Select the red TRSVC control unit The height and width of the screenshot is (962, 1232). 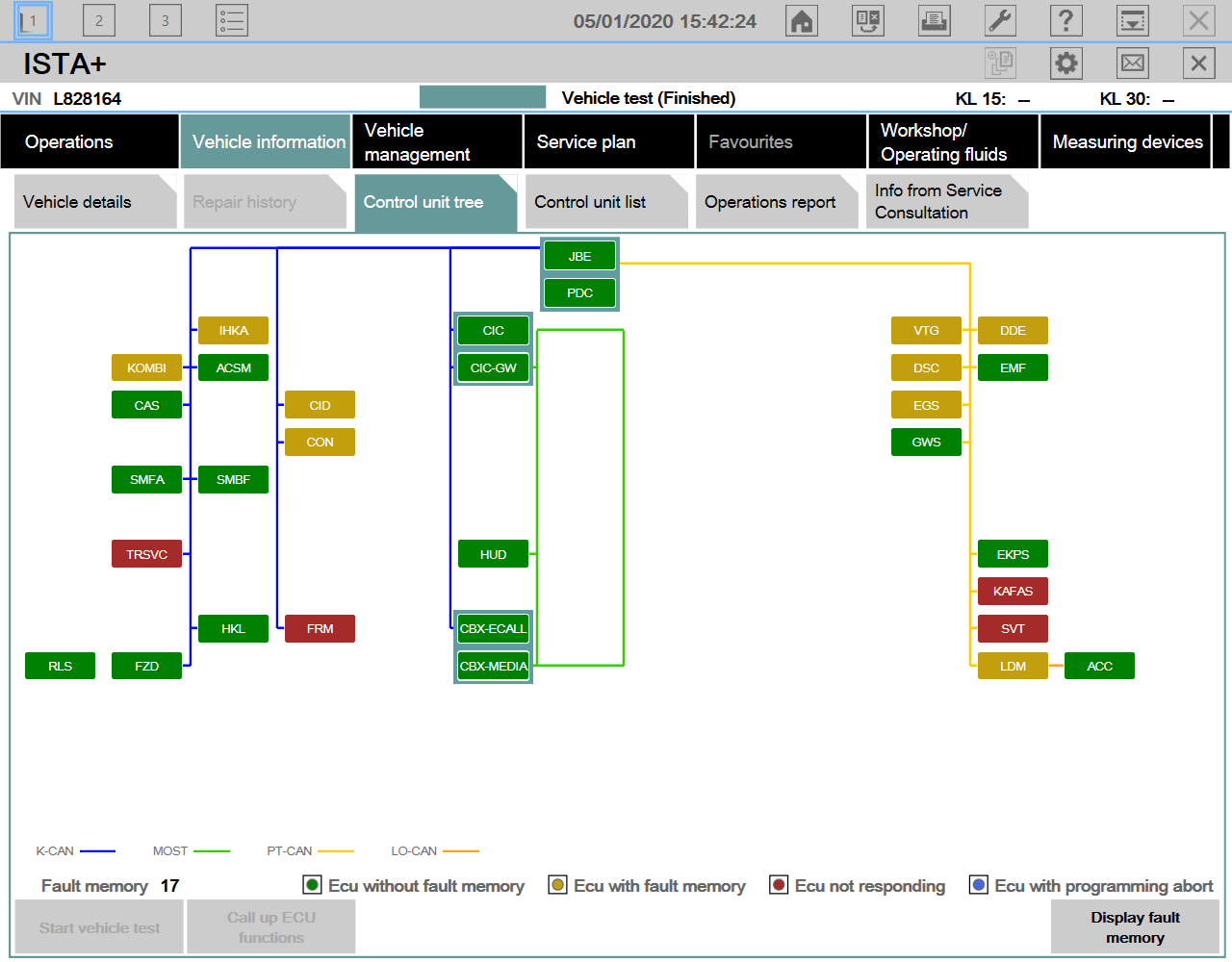tap(146, 554)
